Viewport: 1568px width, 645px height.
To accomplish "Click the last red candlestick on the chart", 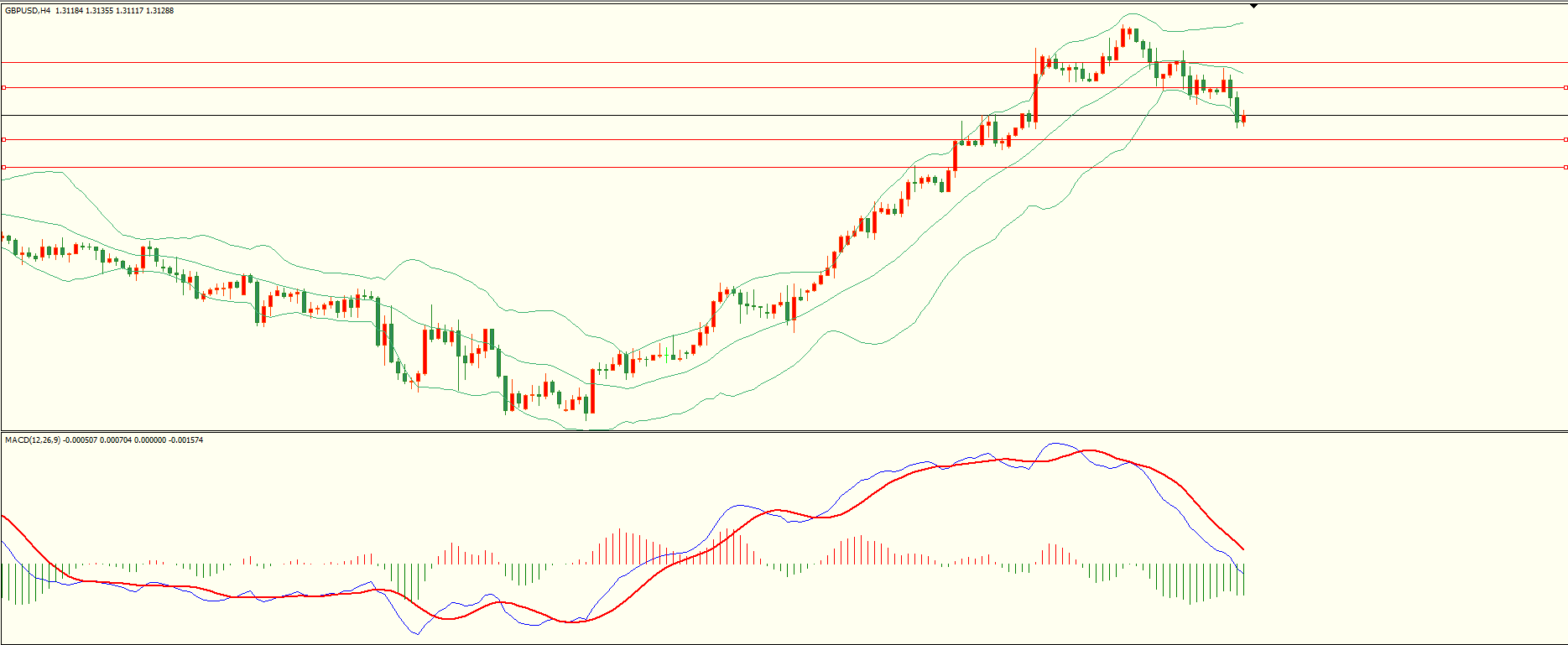I will click(1243, 119).
